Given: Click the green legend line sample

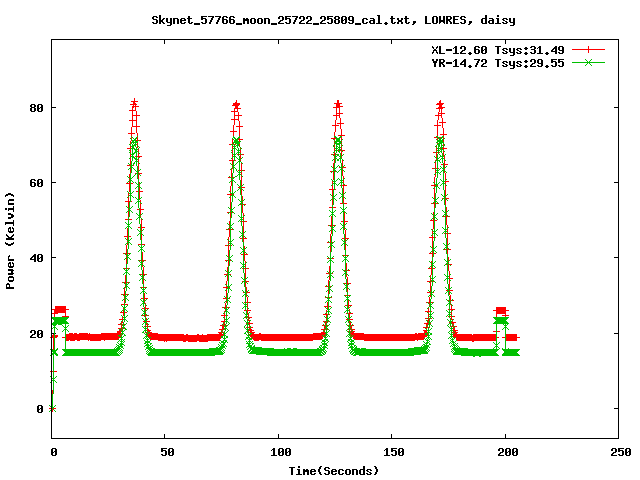Looking at the screenshot, I should click(x=588, y=62).
